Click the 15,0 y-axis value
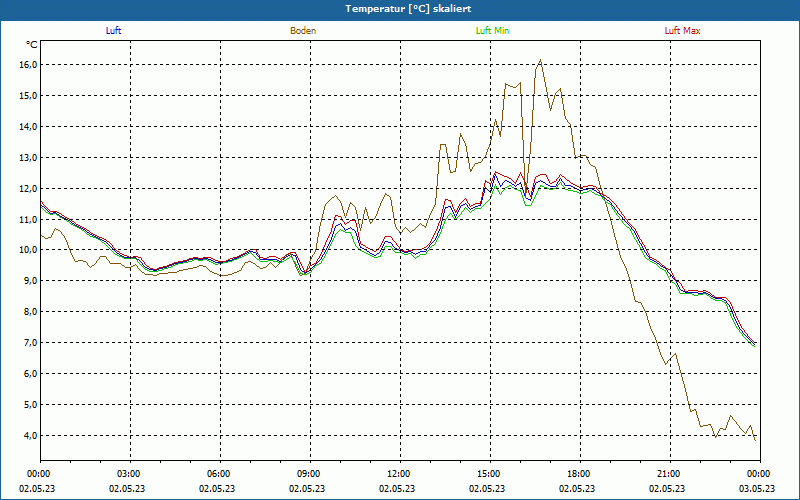The height and width of the screenshot is (500, 800). (x=29, y=96)
